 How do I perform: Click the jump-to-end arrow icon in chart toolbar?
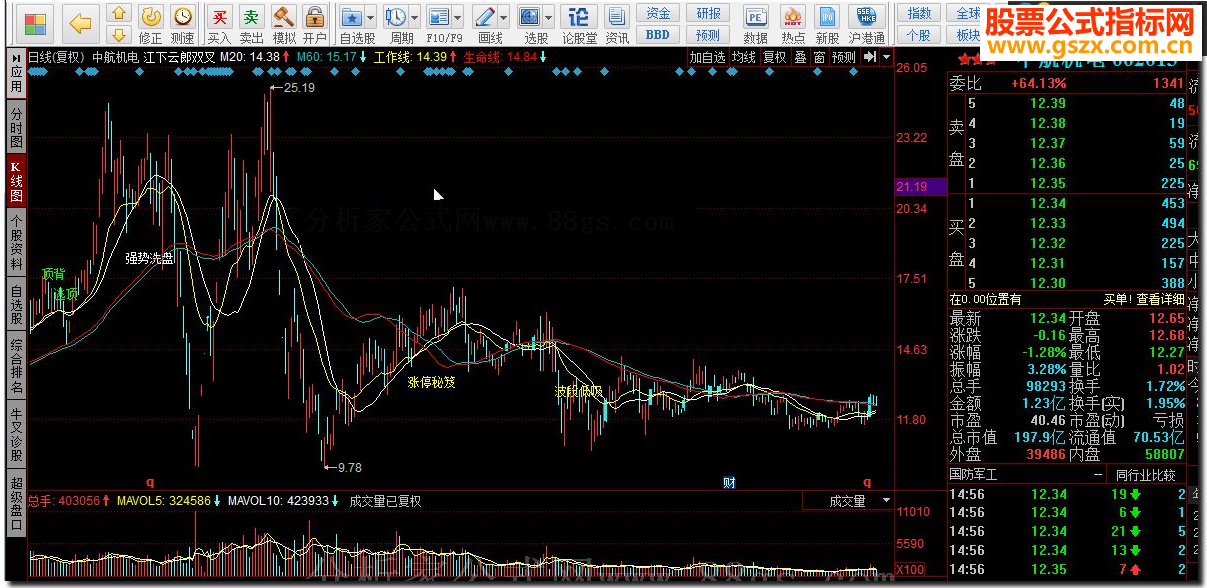[x=869, y=57]
